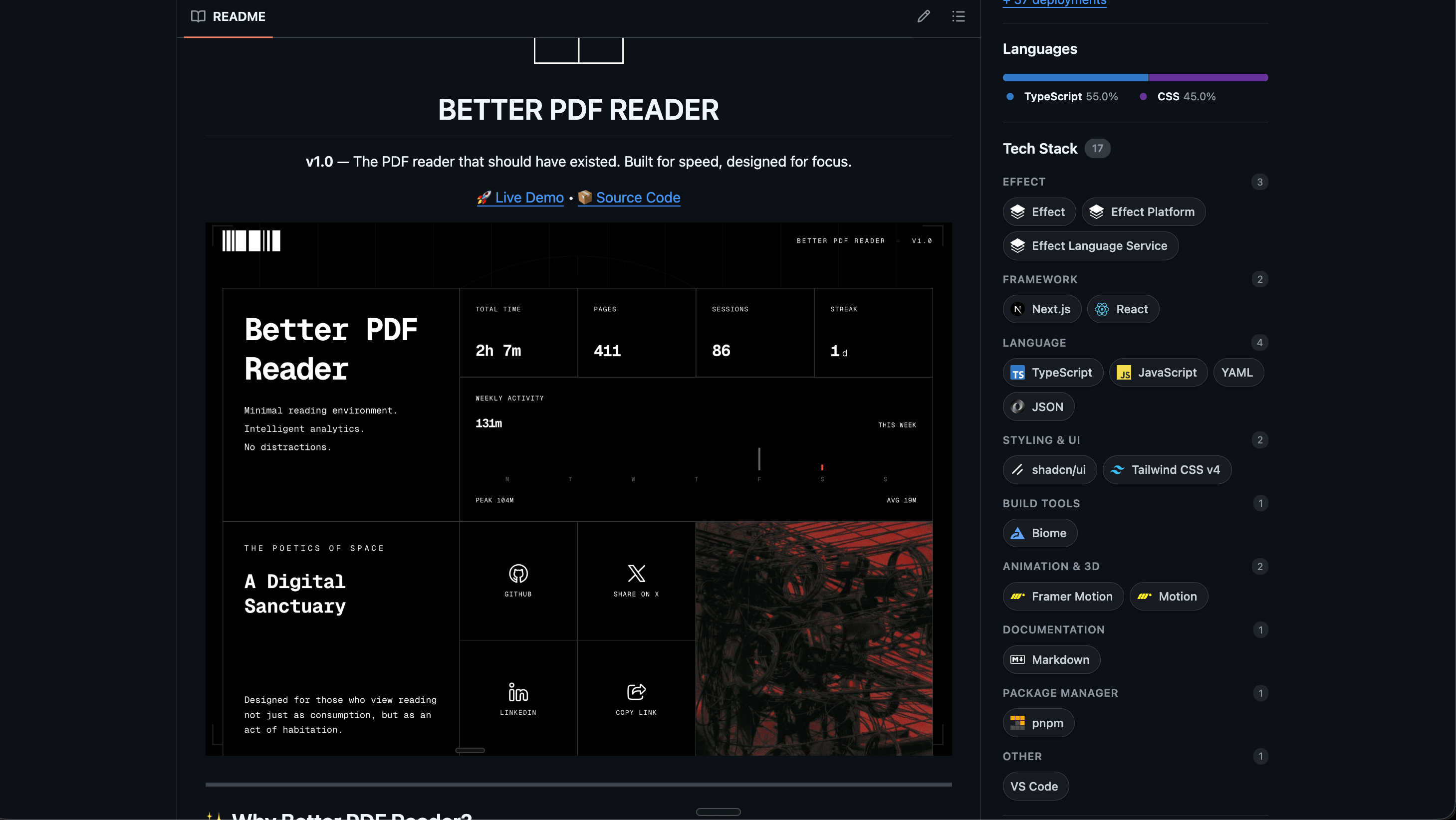The height and width of the screenshot is (820, 1456).
Task: Click the deployments link at top
Action: click(x=1054, y=3)
